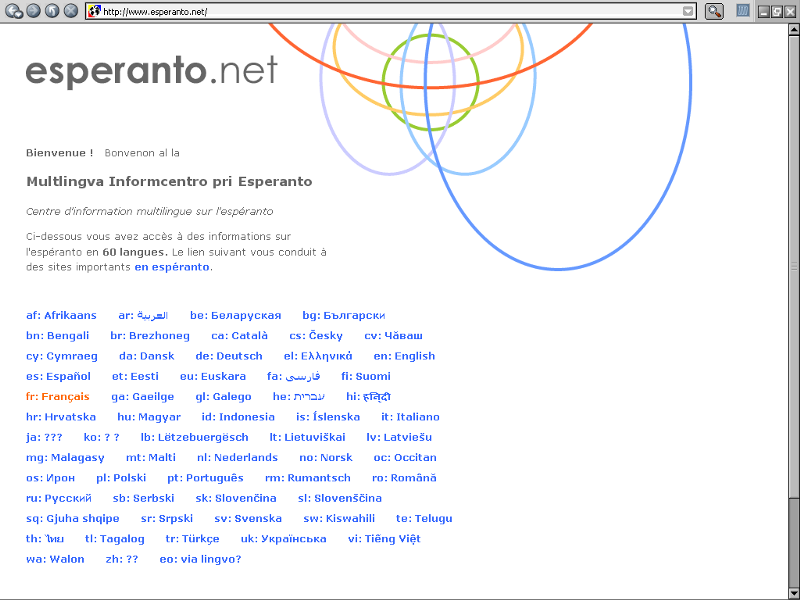The height and width of the screenshot is (600, 800).
Task: Open the "en espéranto" link
Action: (x=172, y=267)
